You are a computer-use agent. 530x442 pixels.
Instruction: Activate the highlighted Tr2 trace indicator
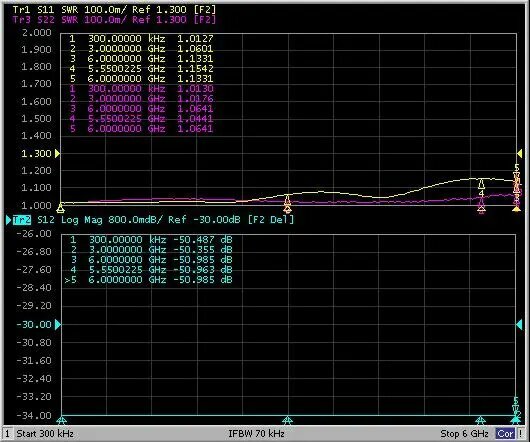(22, 220)
